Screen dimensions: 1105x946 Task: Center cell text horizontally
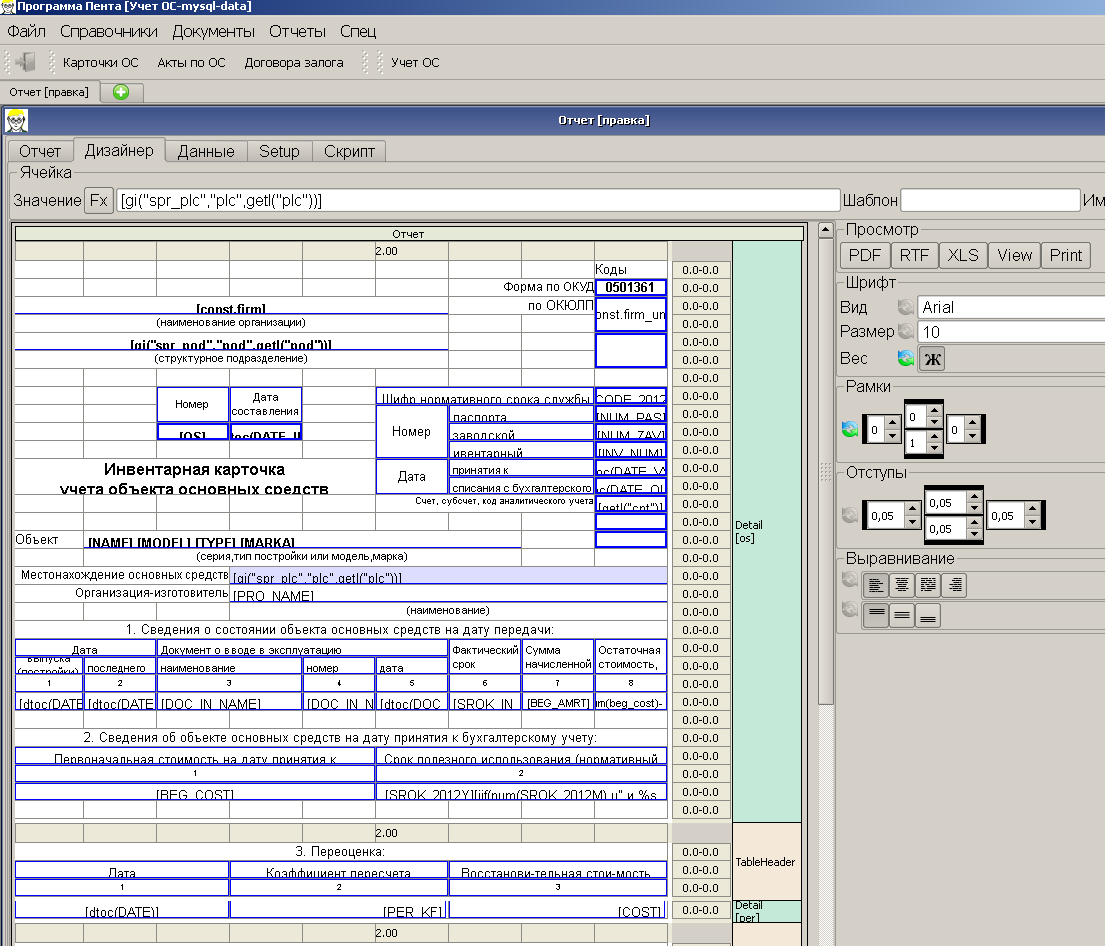pos(901,585)
